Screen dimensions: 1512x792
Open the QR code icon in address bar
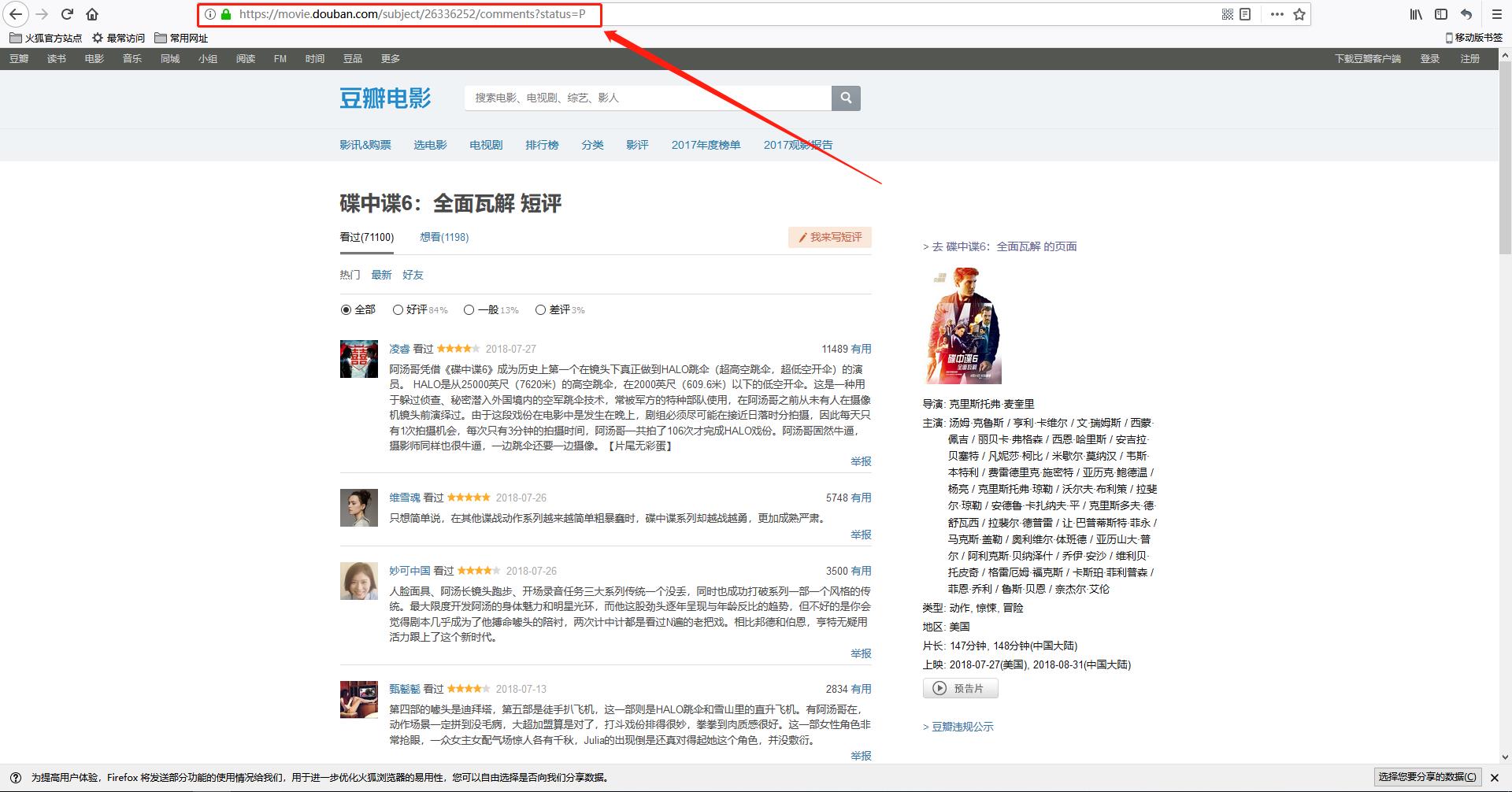(1227, 14)
